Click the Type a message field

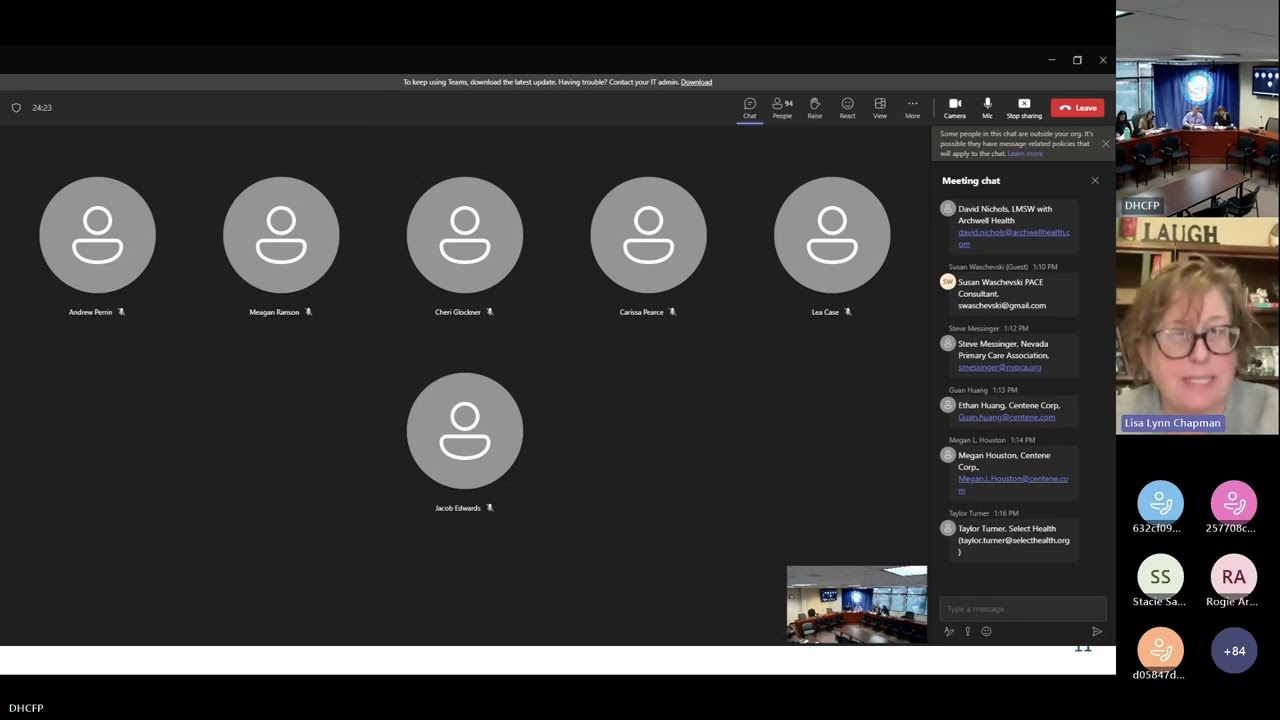[1022, 609]
